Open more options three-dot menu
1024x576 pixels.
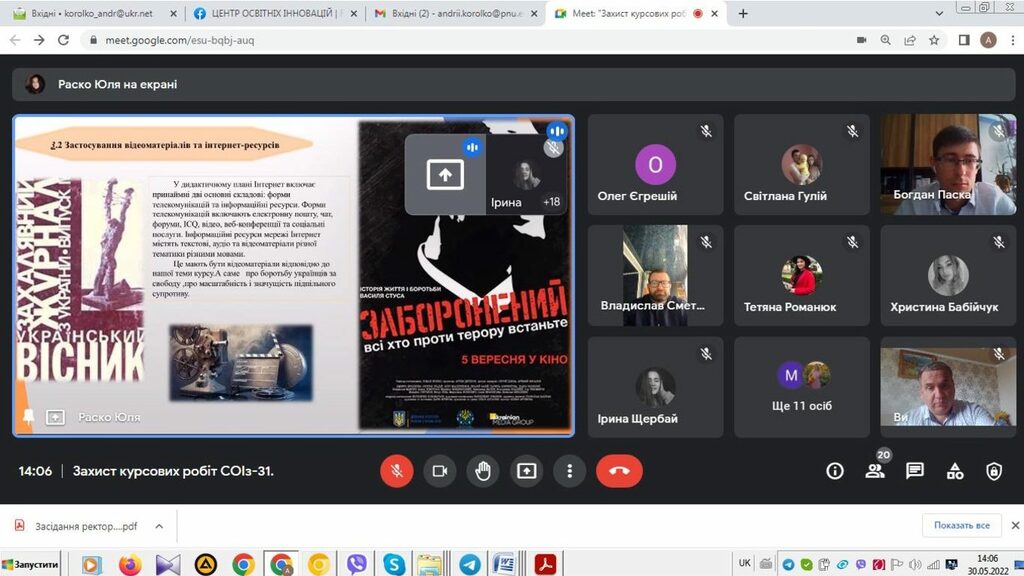pyautogui.click(x=569, y=471)
